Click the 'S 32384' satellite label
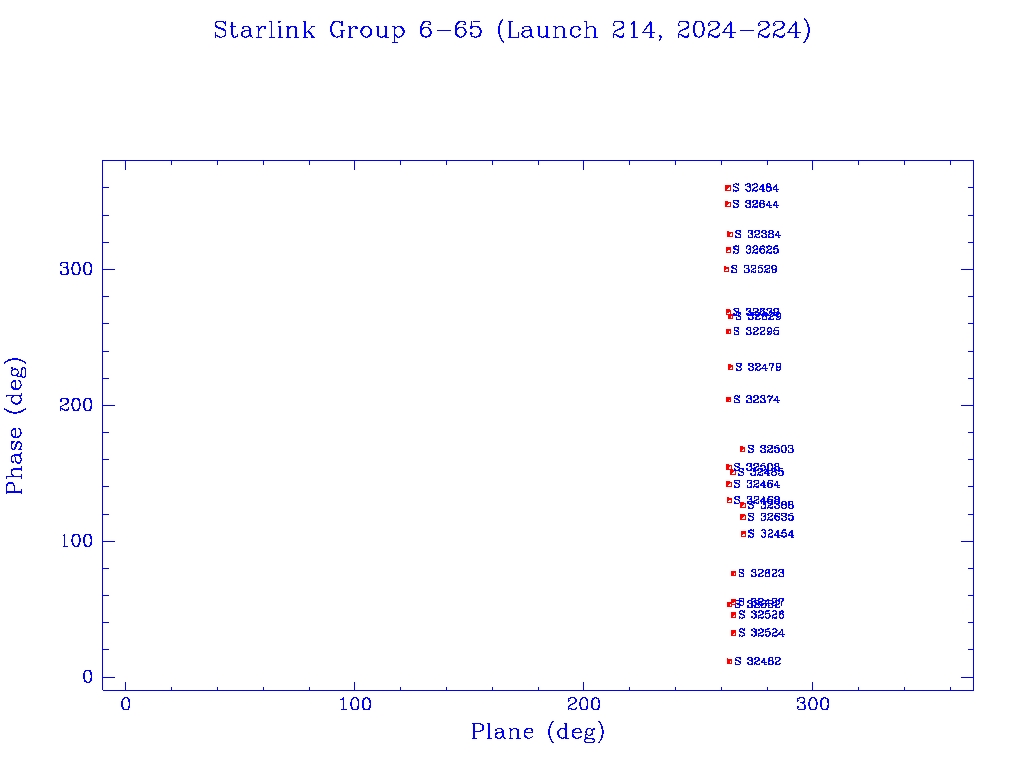1024x768 pixels. (758, 234)
